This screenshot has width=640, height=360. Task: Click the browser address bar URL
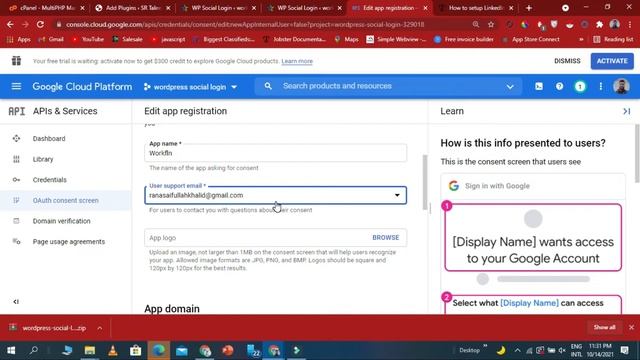pyautogui.click(x=245, y=24)
